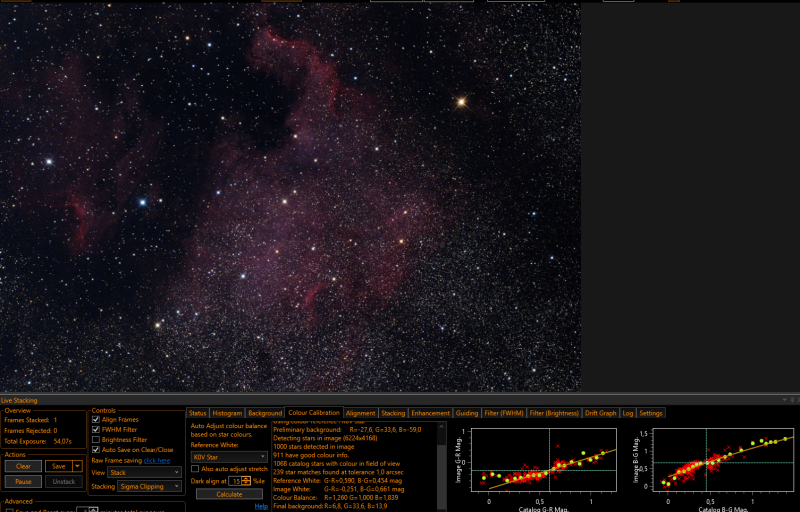The height and width of the screenshot is (512, 800).
Task: Select the 'Final background' log line
Action: [x=330, y=506]
